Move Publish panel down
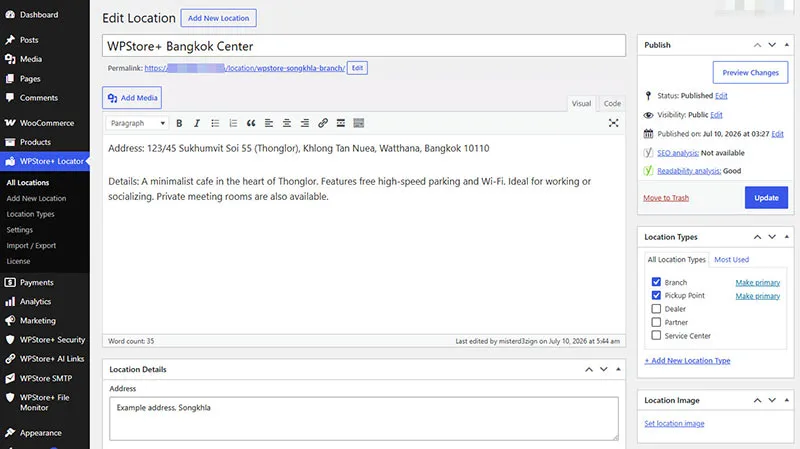The height and width of the screenshot is (449, 800). point(772,45)
